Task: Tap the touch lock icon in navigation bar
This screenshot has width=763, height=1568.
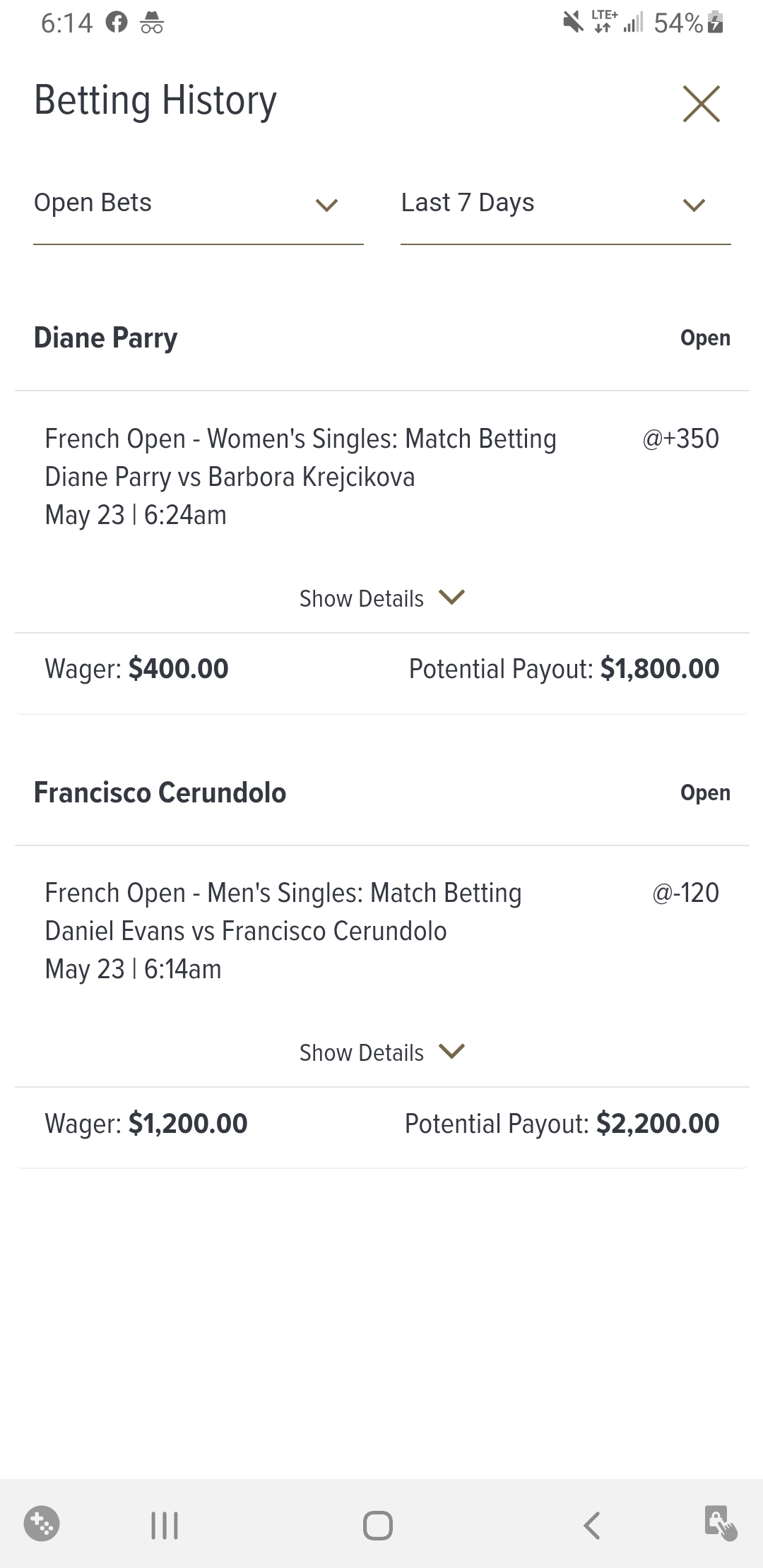Action: click(720, 1524)
